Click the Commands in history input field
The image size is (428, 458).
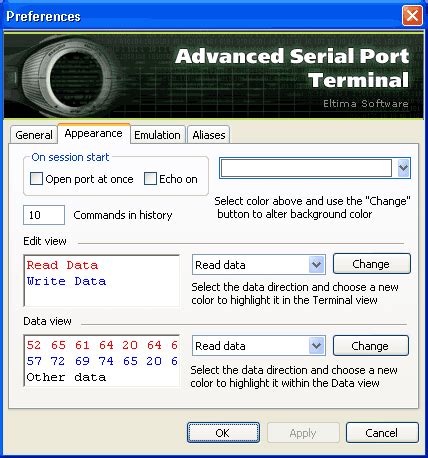tap(44, 215)
